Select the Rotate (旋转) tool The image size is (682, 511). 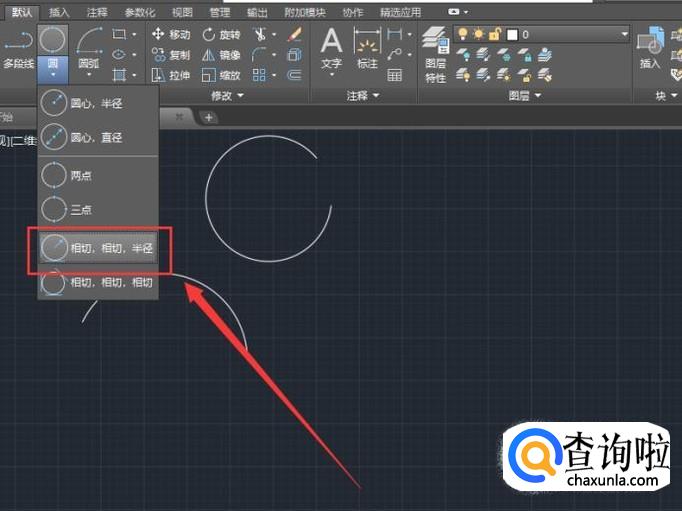click(x=221, y=34)
